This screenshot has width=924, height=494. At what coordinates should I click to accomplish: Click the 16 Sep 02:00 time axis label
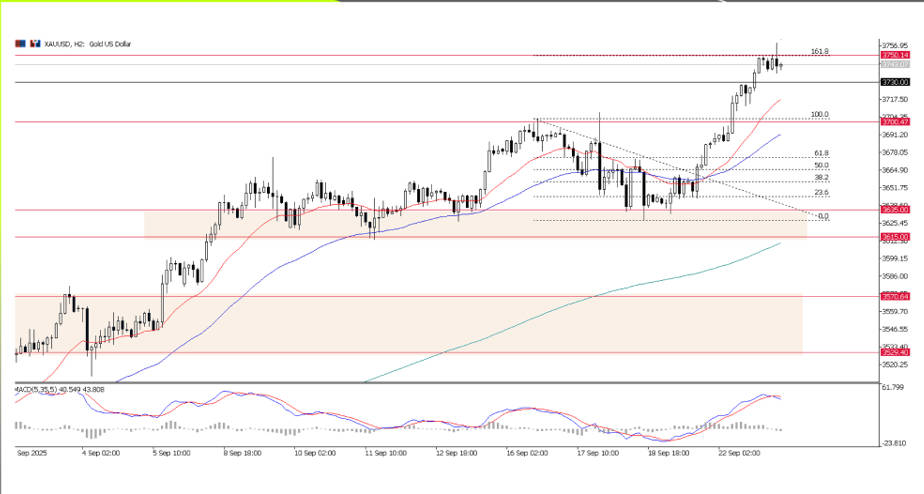click(525, 453)
